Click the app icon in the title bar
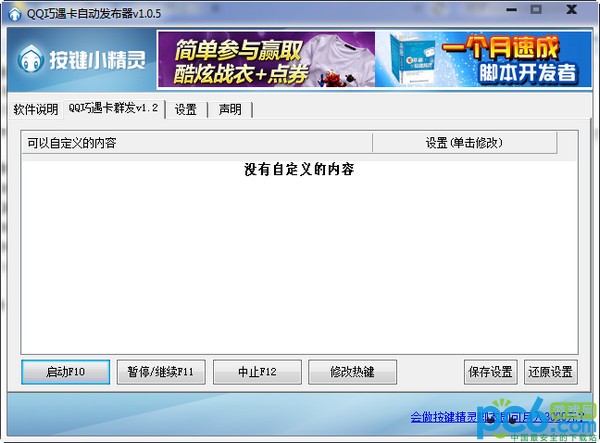This screenshot has height=443, width=600. click(15, 14)
